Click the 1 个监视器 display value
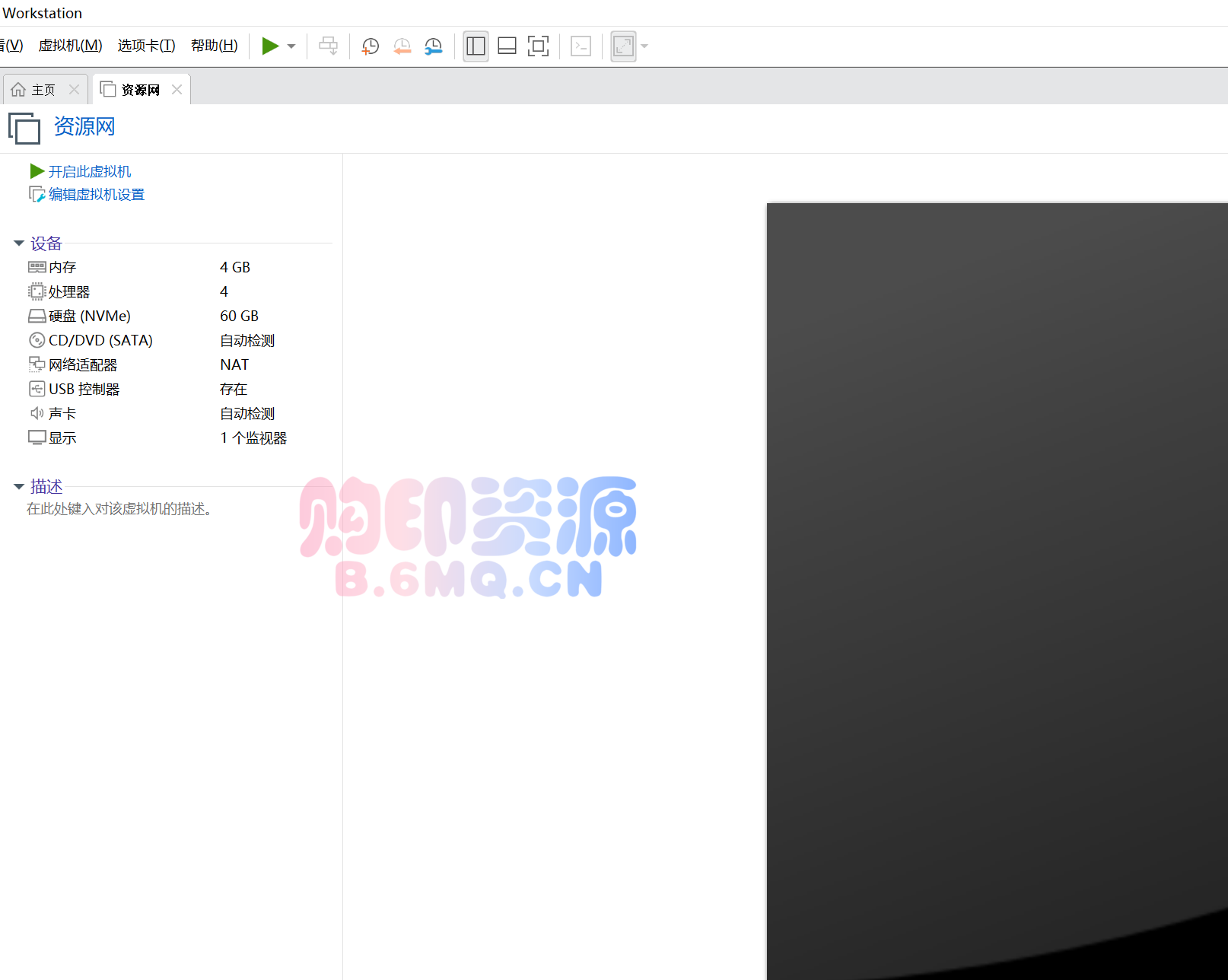The width and height of the screenshot is (1228, 980). coord(253,437)
